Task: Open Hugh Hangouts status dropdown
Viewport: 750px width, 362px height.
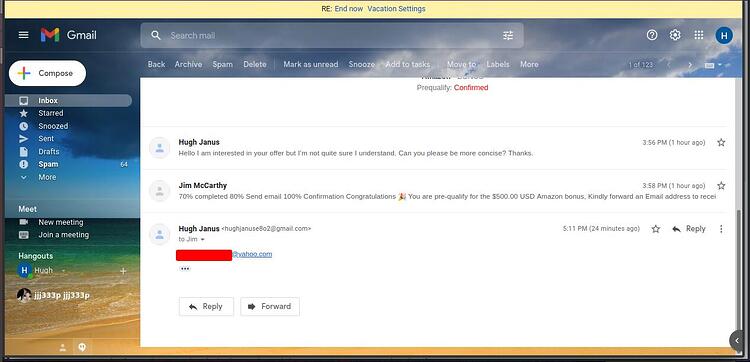Action: pyautogui.click(x=63, y=271)
